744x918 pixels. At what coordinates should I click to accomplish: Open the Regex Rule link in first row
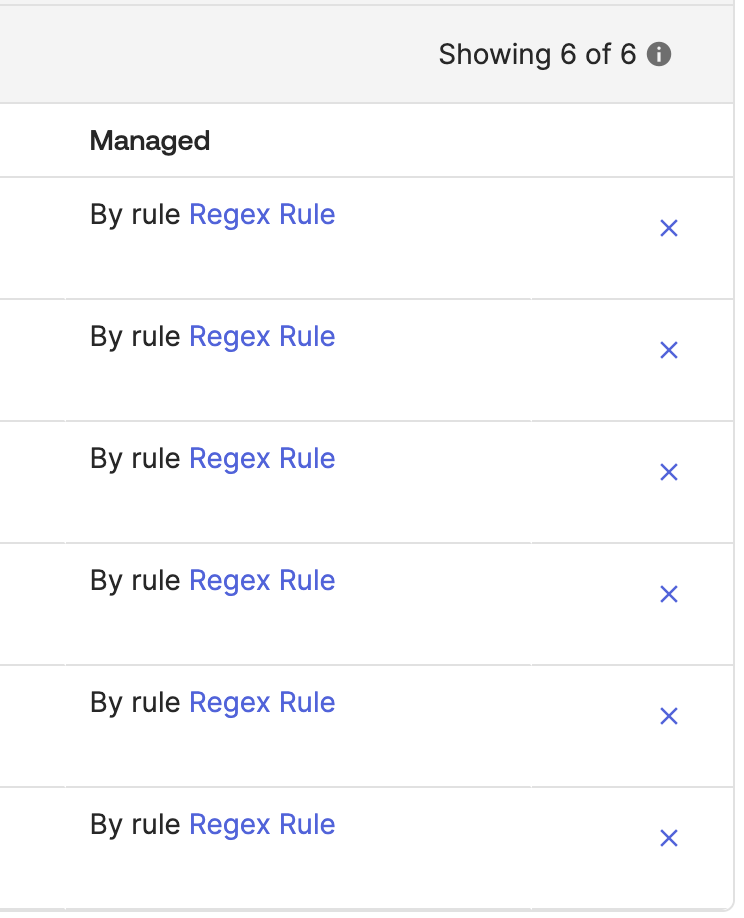[262, 215]
